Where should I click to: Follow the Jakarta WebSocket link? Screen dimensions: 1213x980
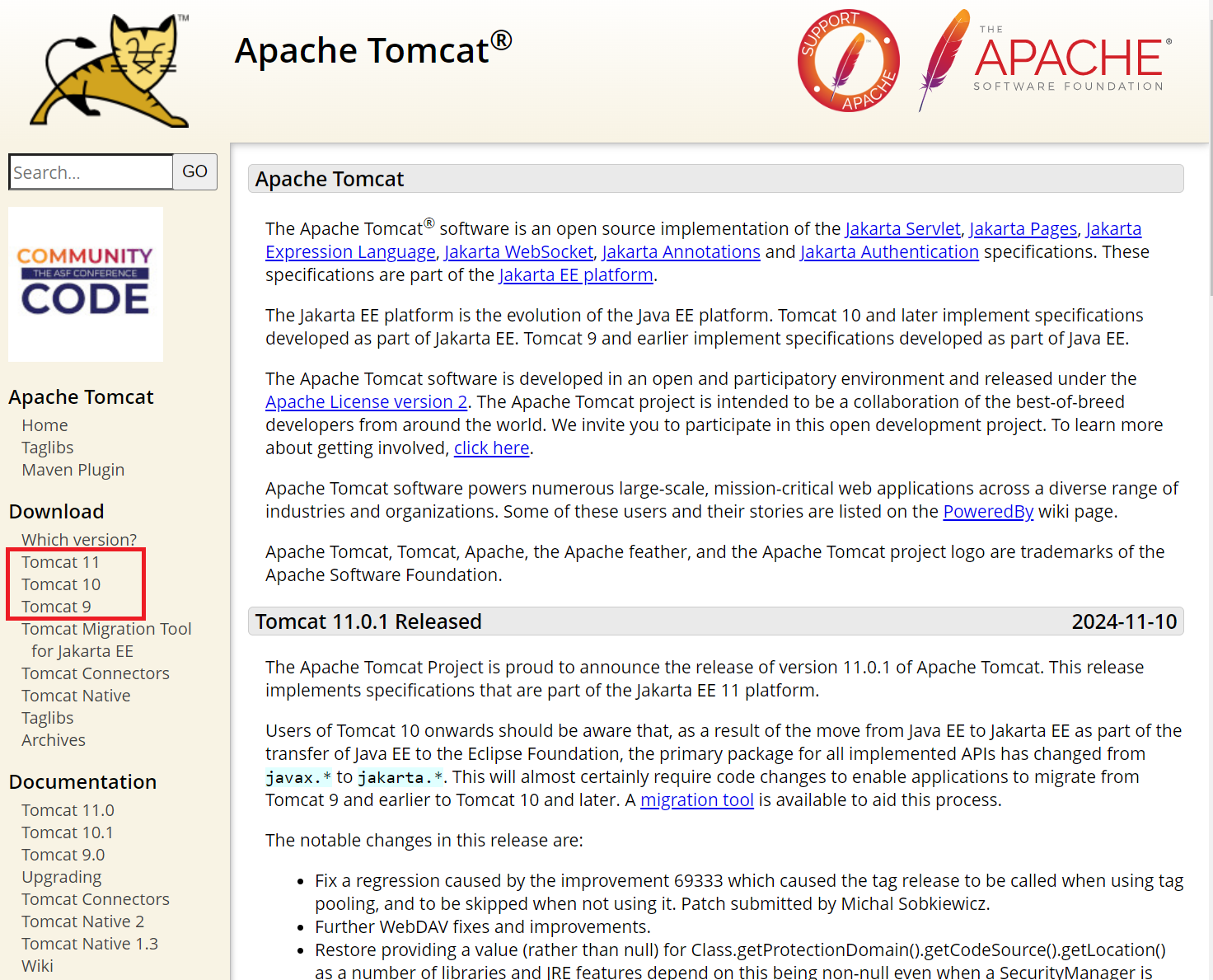point(519,252)
